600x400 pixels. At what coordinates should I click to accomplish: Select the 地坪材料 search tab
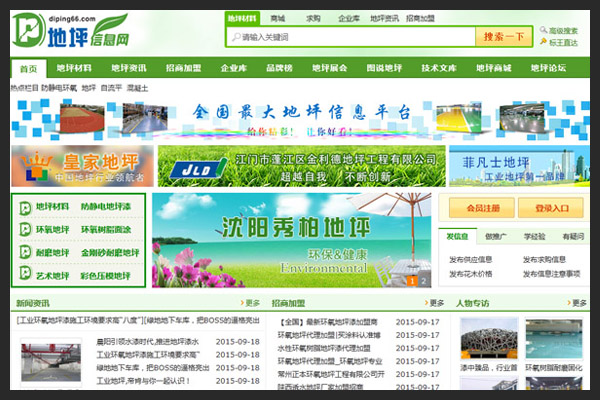(x=242, y=18)
